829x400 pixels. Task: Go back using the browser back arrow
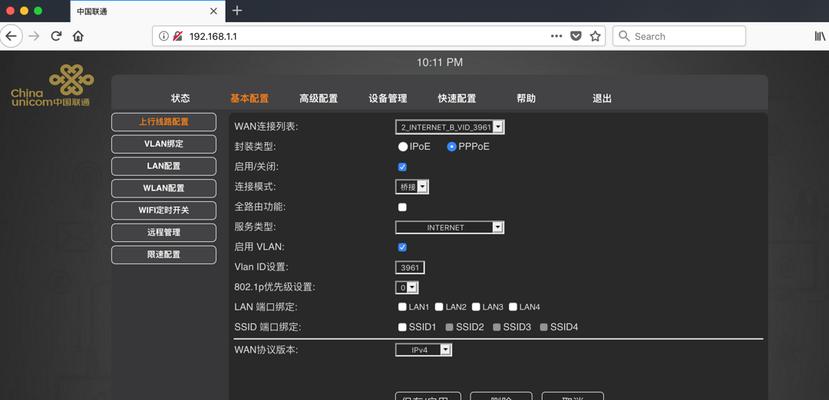point(11,36)
